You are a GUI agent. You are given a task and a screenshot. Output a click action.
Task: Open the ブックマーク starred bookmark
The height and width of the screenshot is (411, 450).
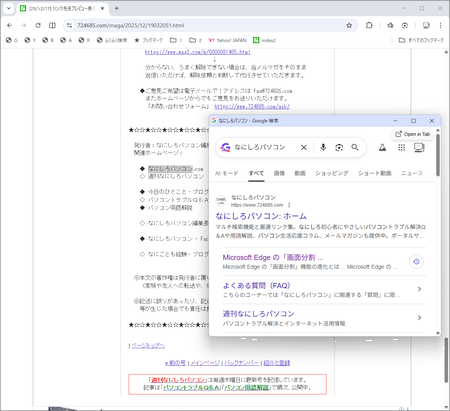(148, 40)
